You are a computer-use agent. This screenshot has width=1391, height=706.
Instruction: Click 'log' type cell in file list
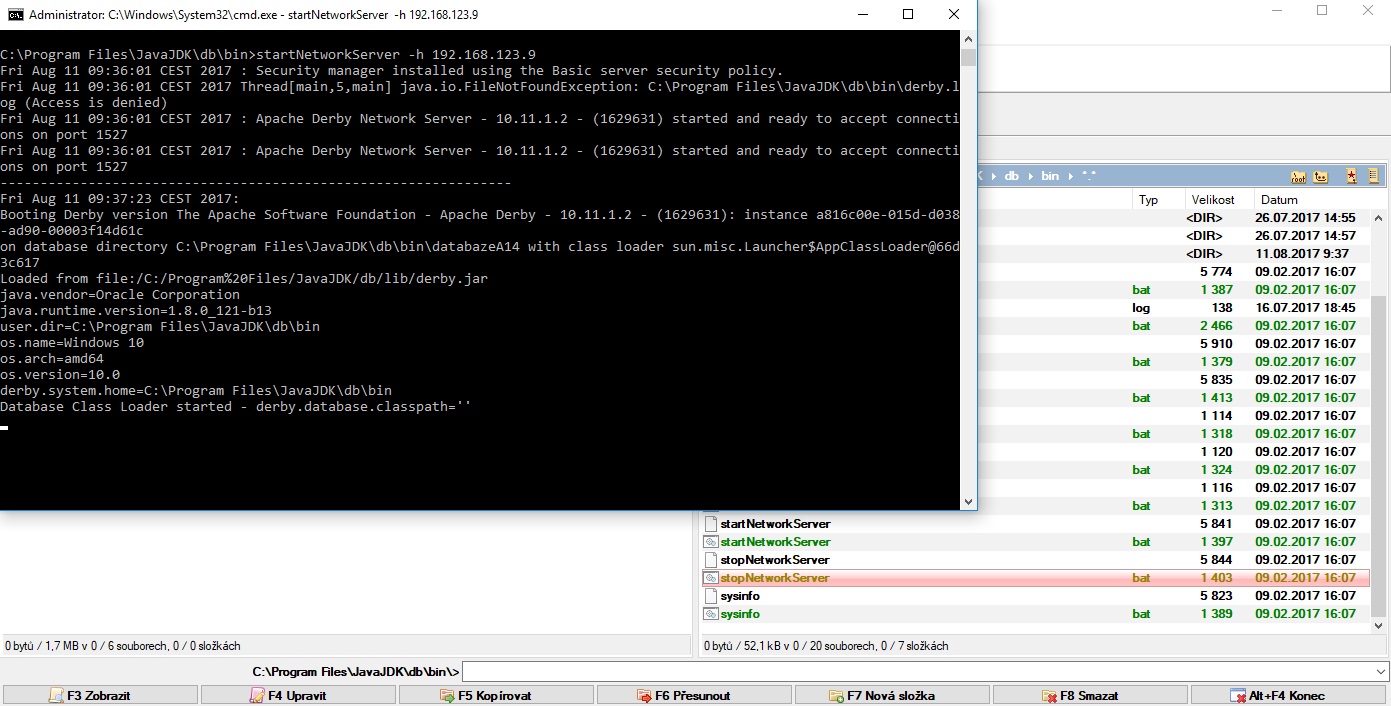pos(1141,308)
